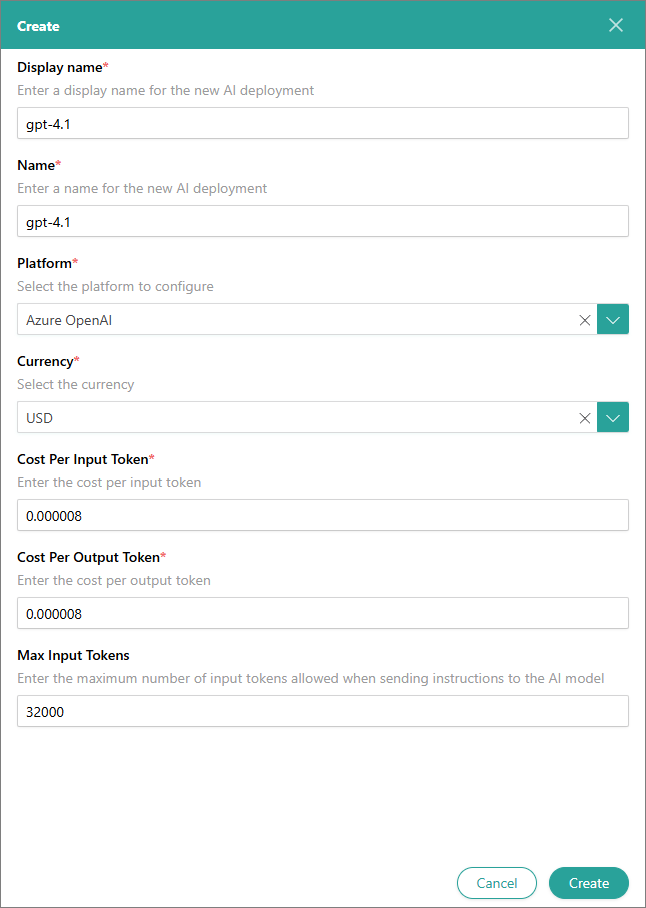Clear the USD currency selection
This screenshot has width=646, height=908.
coord(585,418)
